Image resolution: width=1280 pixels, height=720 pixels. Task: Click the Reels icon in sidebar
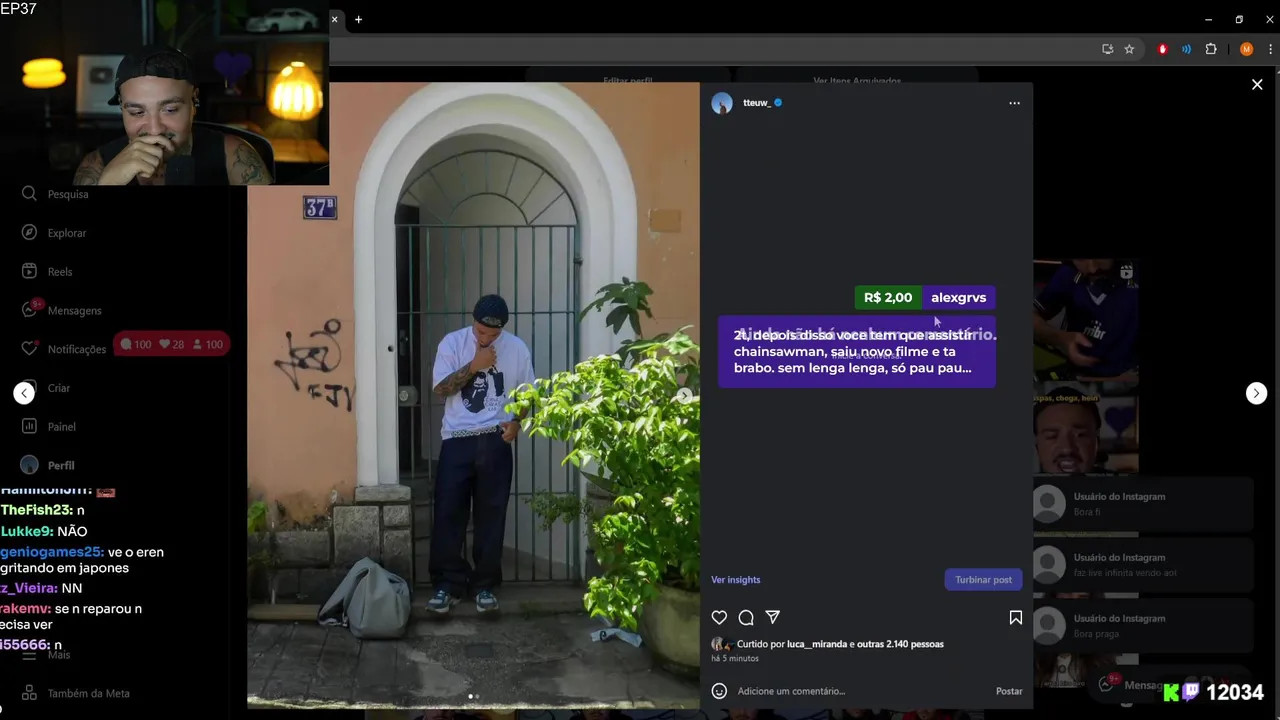tap(29, 271)
